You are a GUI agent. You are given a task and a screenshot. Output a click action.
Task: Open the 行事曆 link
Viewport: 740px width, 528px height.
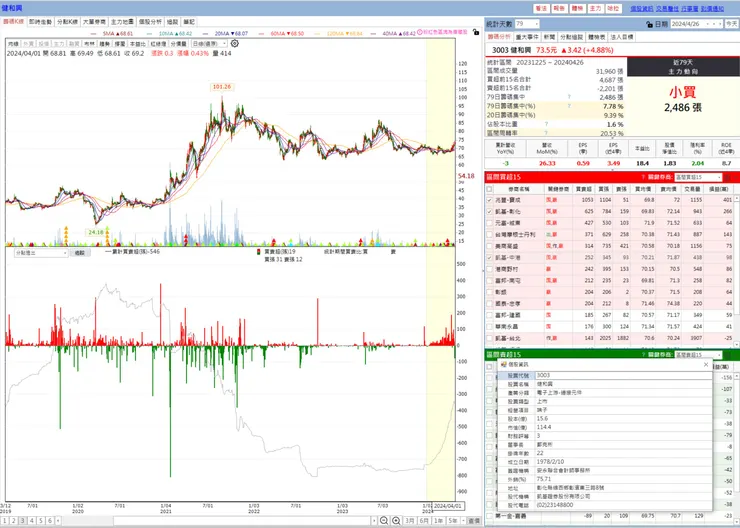690,9
